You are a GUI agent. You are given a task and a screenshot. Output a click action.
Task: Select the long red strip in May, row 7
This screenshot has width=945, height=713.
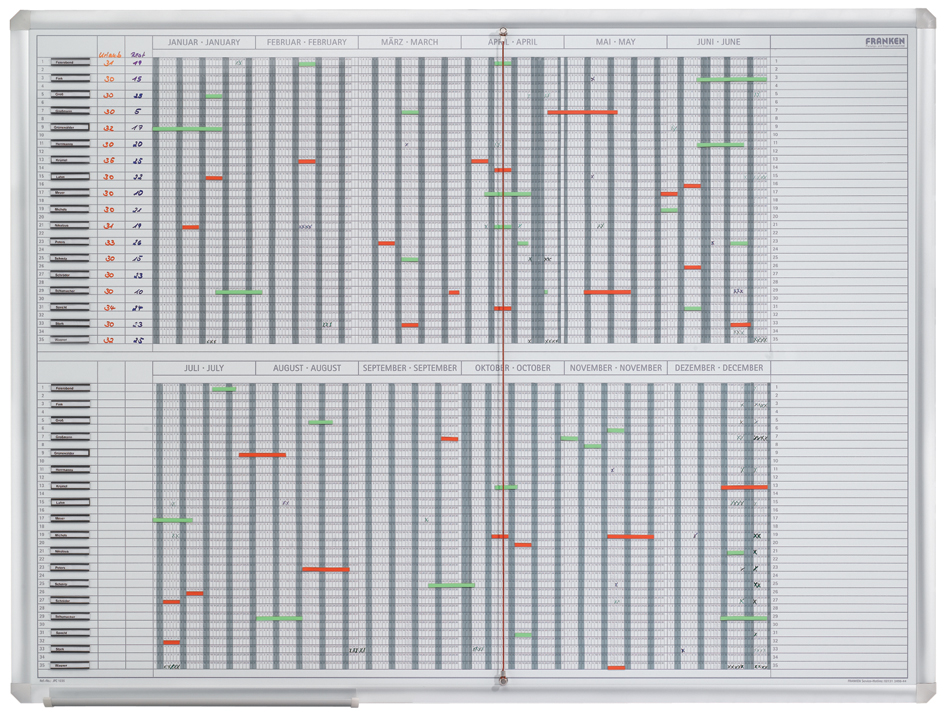[x=582, y=112]
